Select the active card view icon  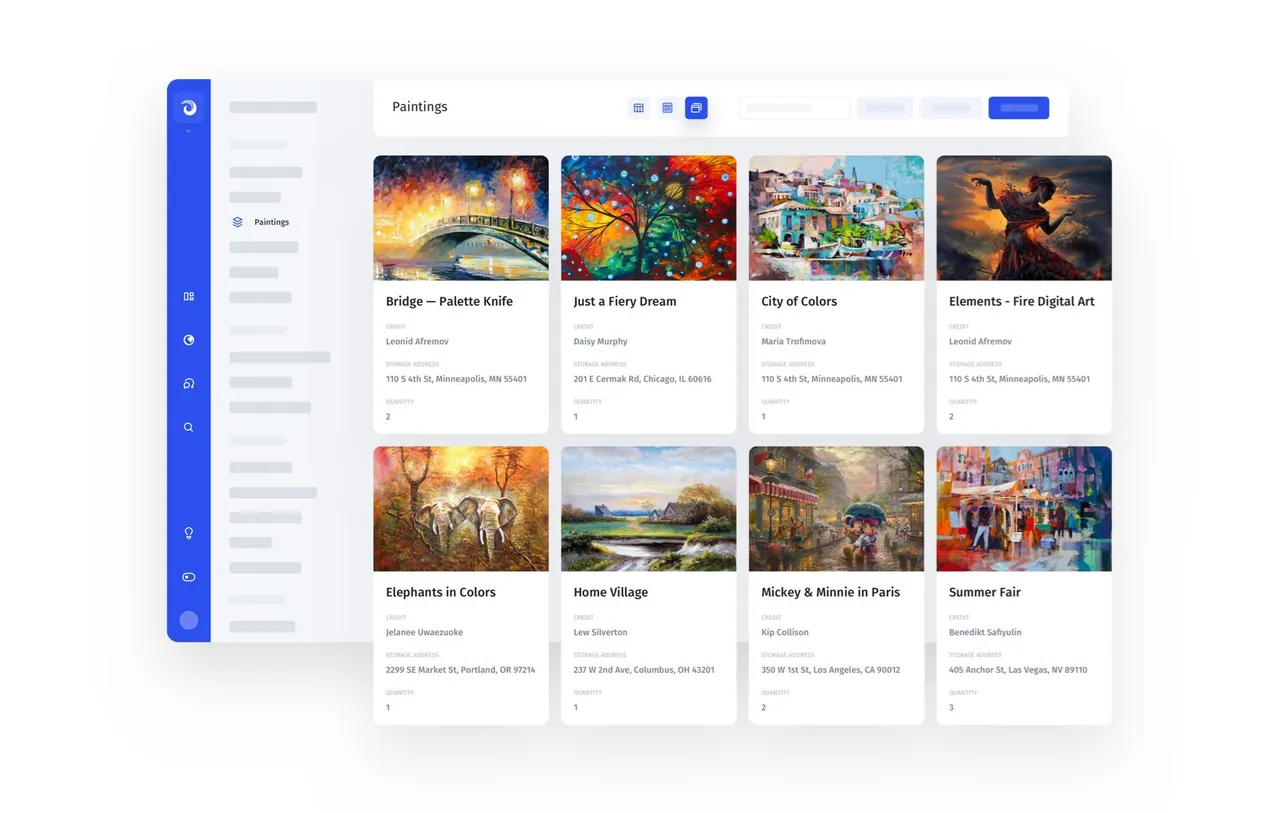[696, 108]
